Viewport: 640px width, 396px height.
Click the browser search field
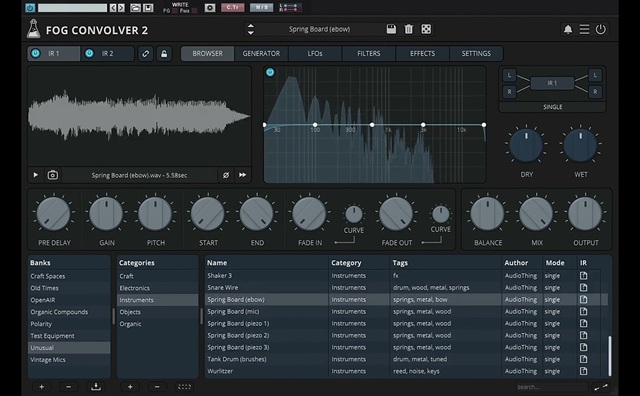pyautogui.click(x=551, y=387)
